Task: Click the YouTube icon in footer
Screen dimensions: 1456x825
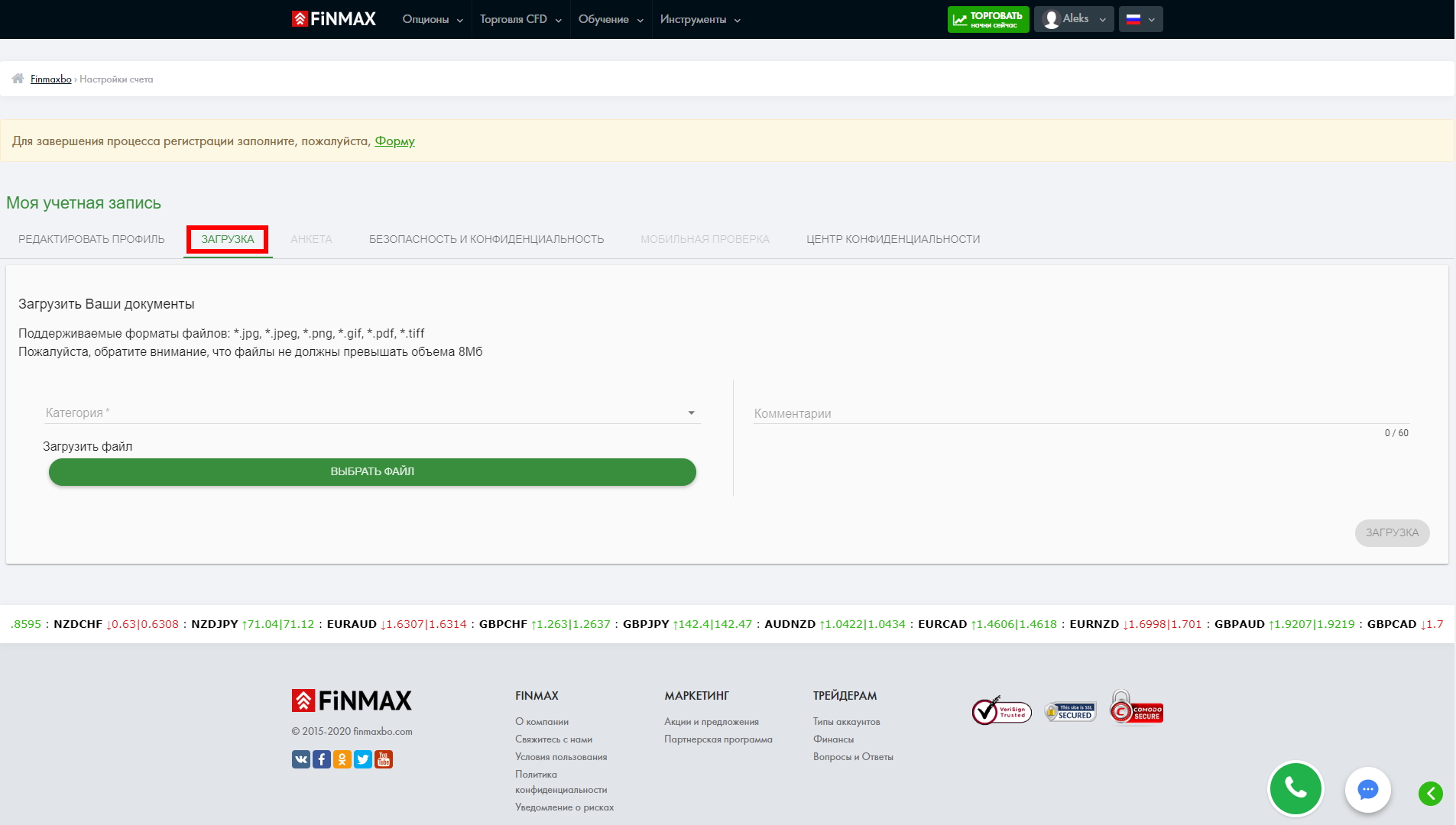Action: [x=384, y=759]
